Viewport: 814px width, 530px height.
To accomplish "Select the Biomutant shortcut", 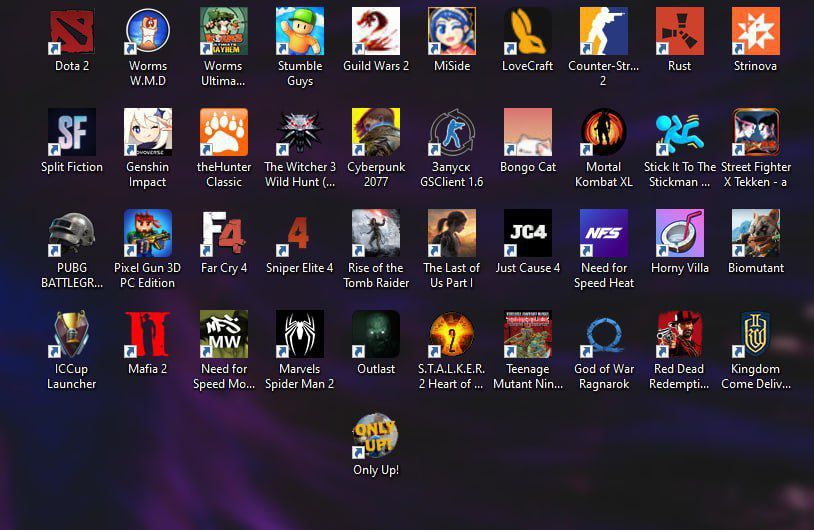I will pyautogui.click(x=755, y=233).
